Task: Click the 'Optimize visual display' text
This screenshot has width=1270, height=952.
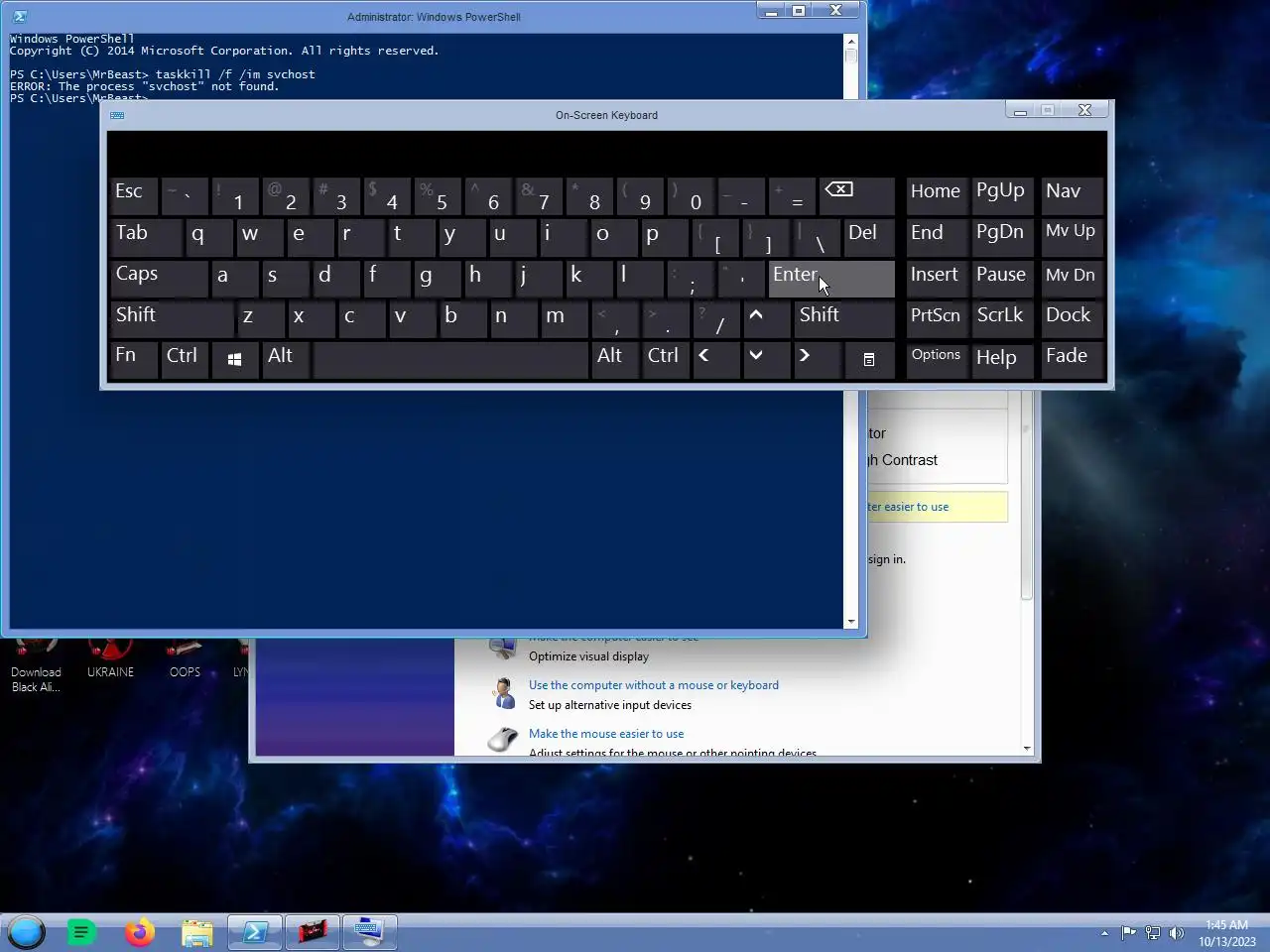Action: click(588, 656)
